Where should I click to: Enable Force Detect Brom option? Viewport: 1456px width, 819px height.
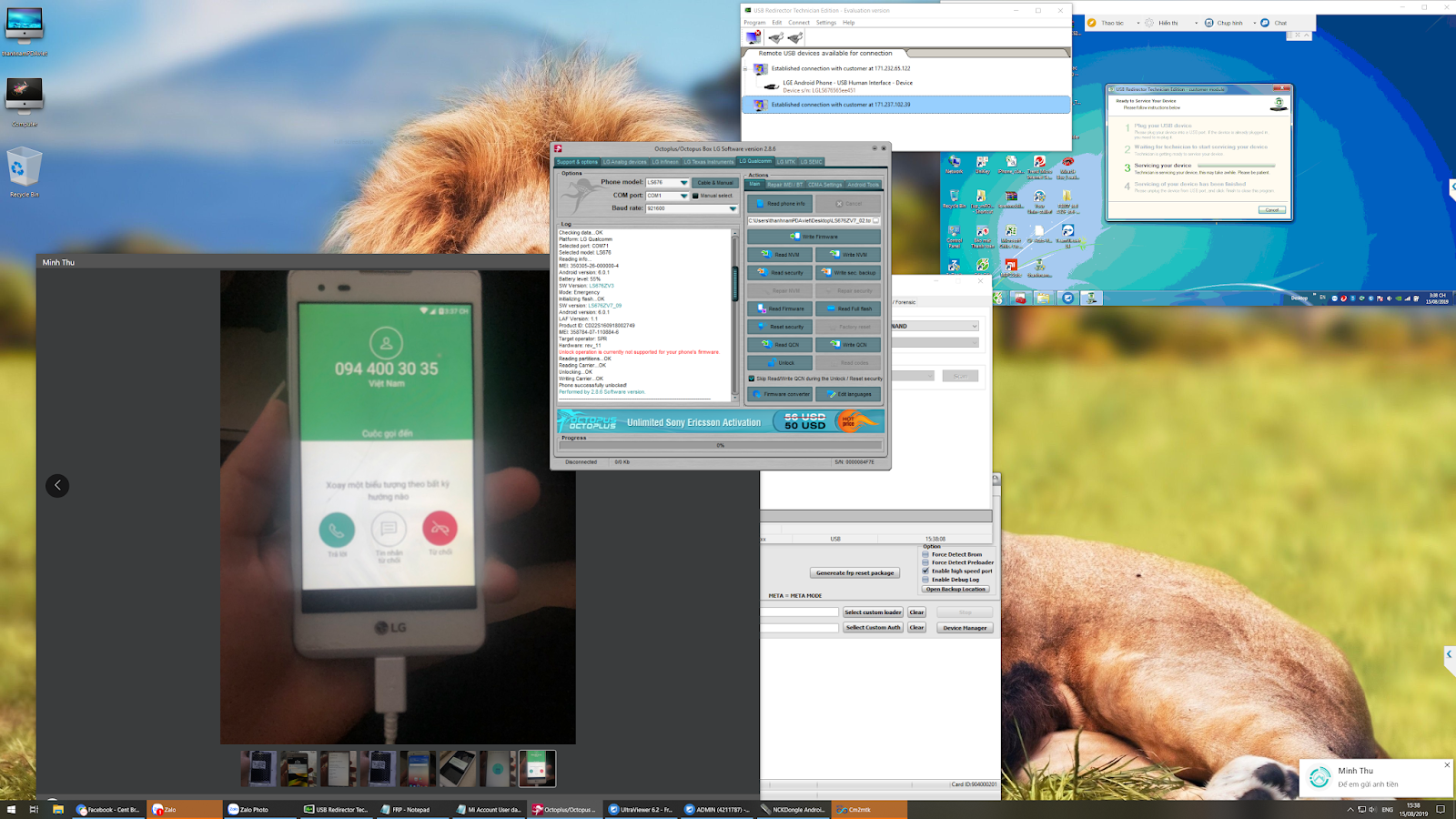925,554
